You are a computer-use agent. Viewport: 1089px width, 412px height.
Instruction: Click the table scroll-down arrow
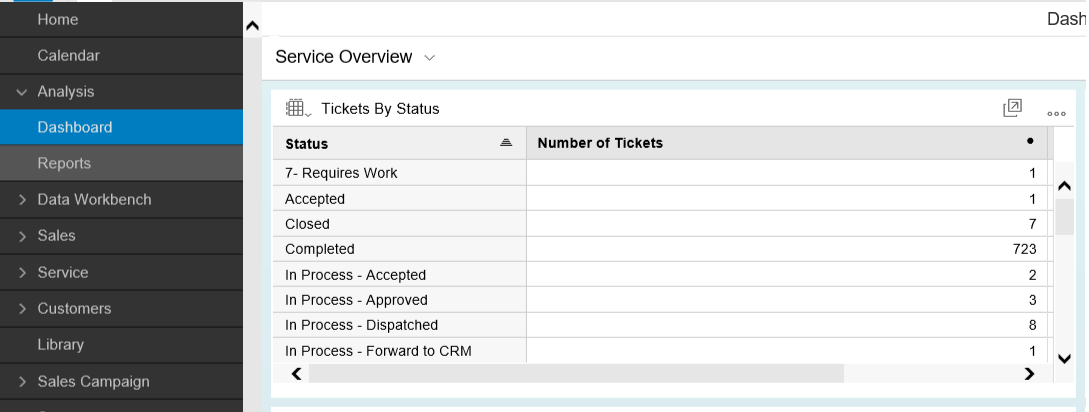click(x=1064, y=359)
